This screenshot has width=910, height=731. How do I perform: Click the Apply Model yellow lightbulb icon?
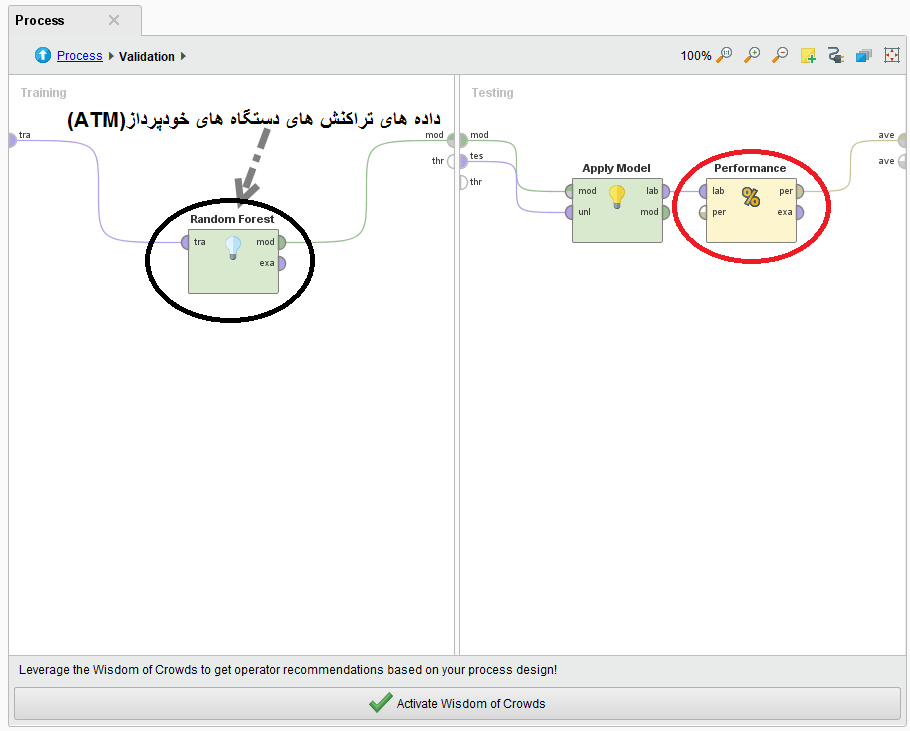click(617, 197)
